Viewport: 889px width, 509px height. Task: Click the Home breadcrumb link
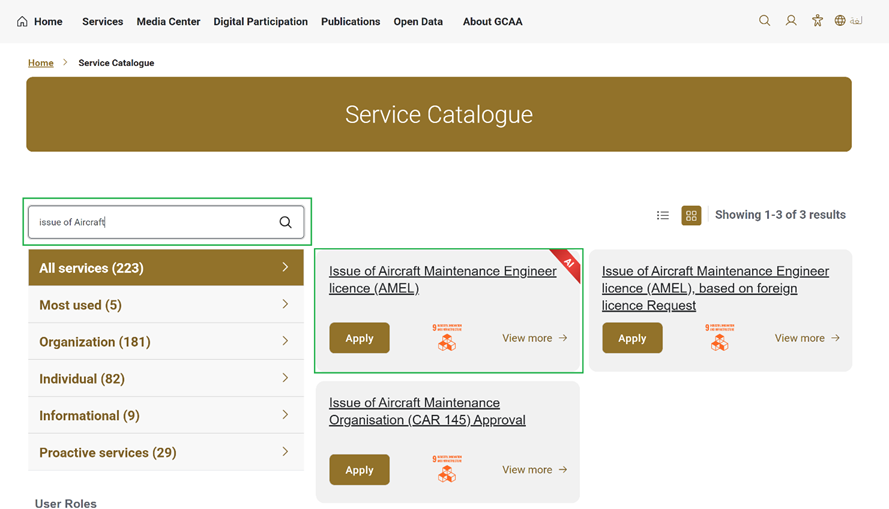coord(41,63)
